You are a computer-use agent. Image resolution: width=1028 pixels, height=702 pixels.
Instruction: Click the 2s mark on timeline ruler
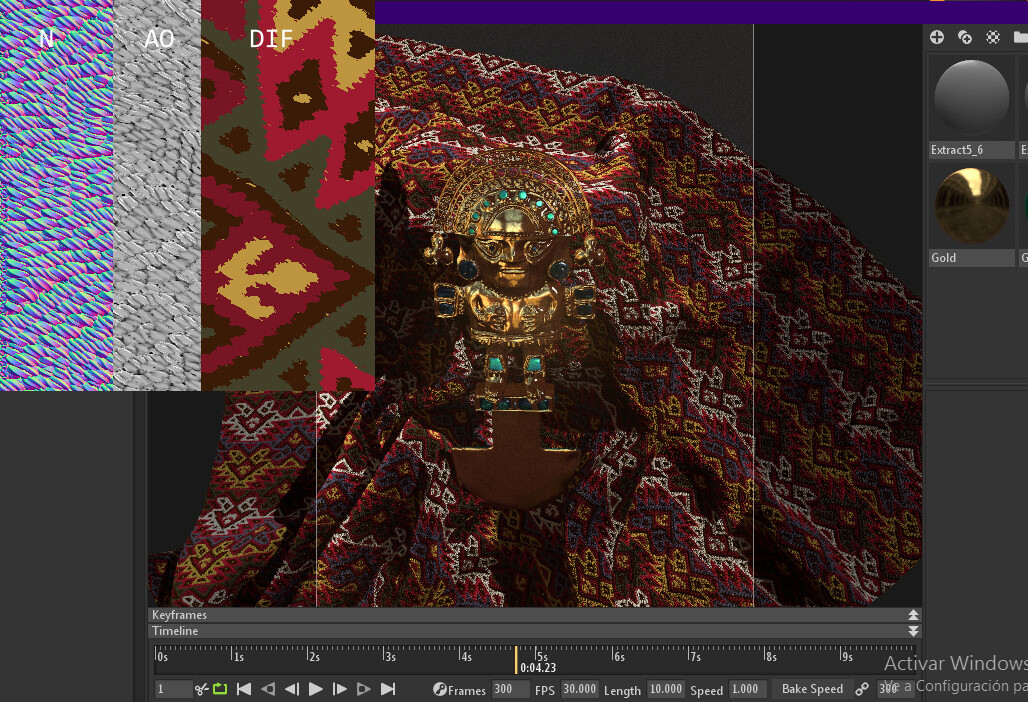click(313, 656)
